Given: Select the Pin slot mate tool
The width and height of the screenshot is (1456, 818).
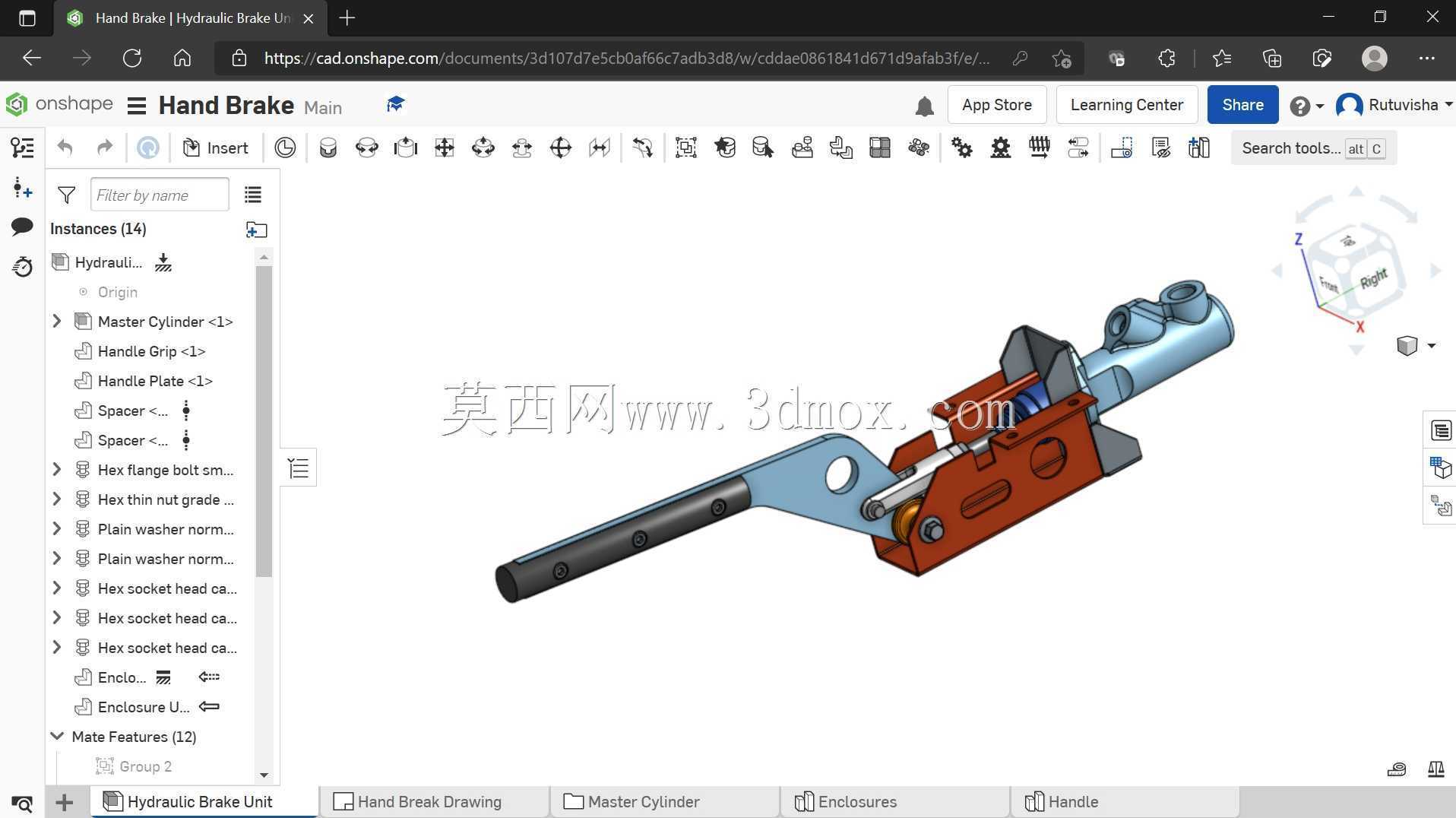Looking at the screenshot, I should 522,147.
